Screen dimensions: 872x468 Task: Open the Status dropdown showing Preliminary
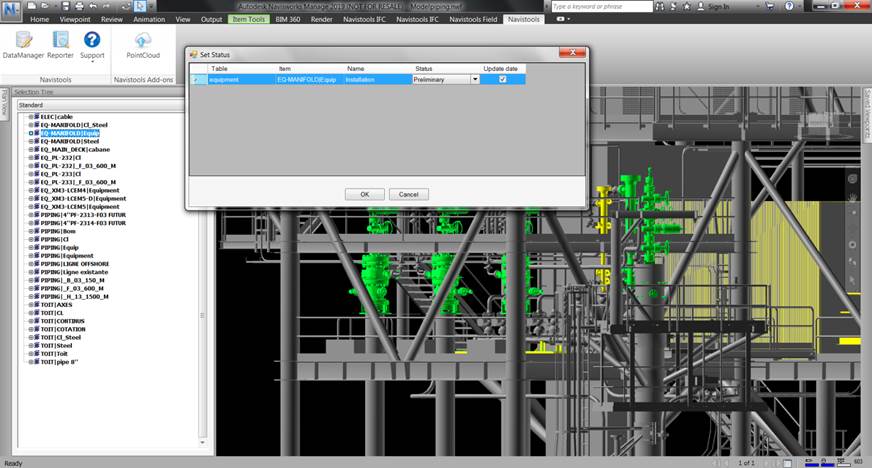[475, 79]
